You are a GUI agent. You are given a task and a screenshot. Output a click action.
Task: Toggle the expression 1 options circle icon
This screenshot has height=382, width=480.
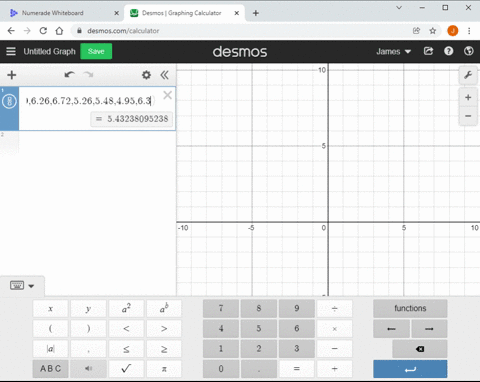coord(9,101)
